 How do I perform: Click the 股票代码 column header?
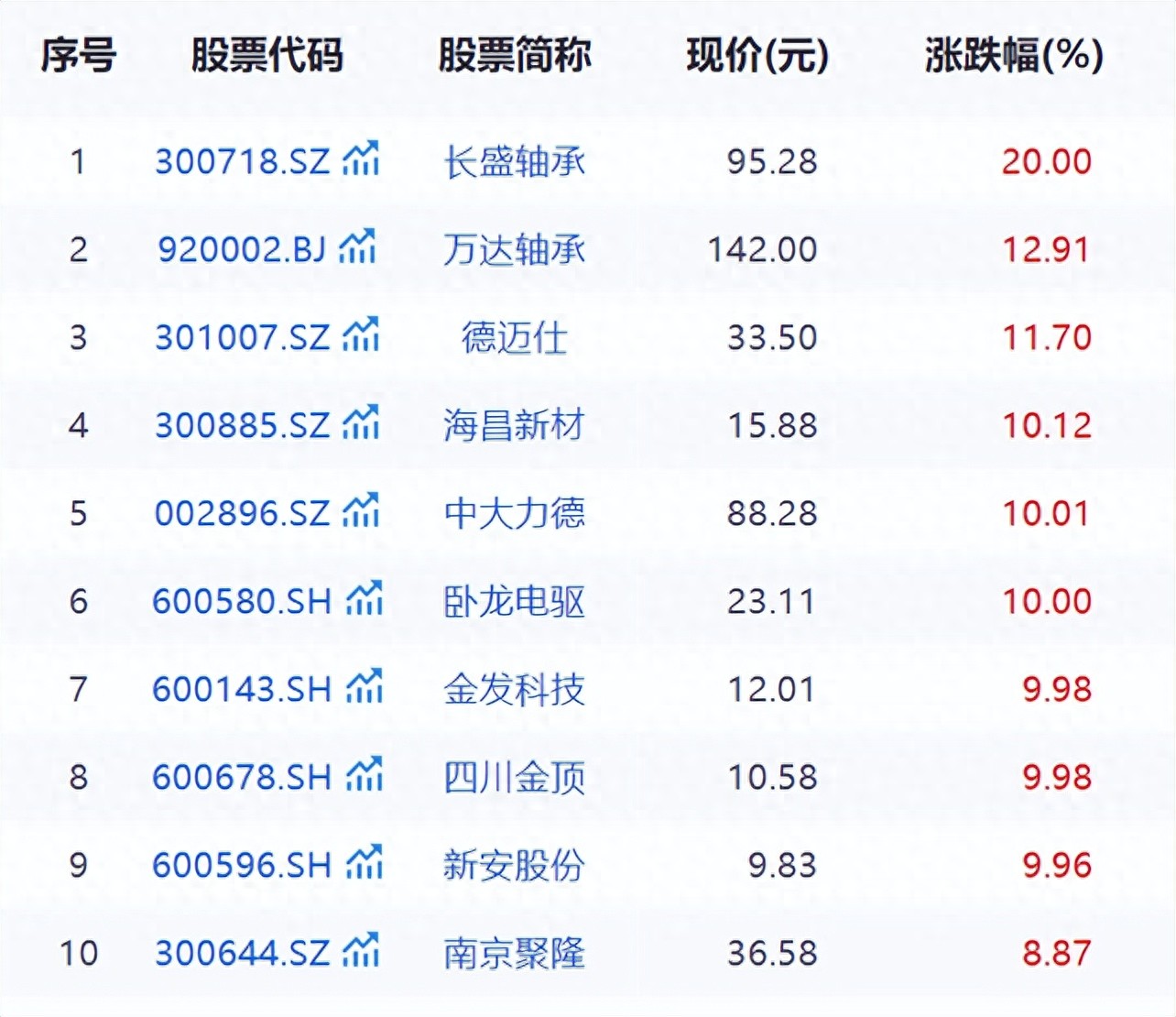point(267,56)
